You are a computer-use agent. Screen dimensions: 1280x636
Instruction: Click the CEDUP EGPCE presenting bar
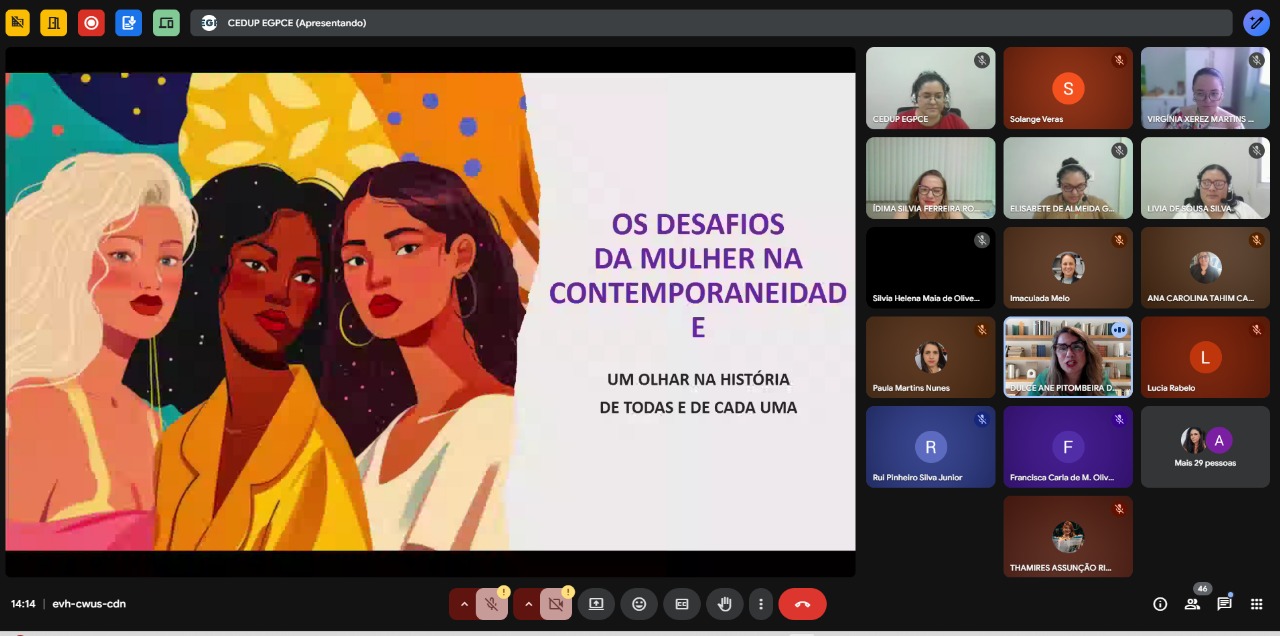710,23
